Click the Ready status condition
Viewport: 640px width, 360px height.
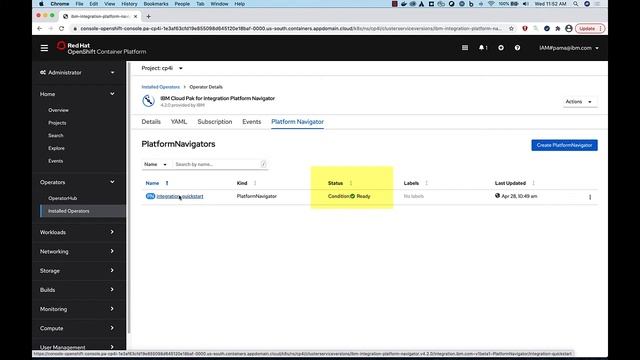tap(360, 196)
